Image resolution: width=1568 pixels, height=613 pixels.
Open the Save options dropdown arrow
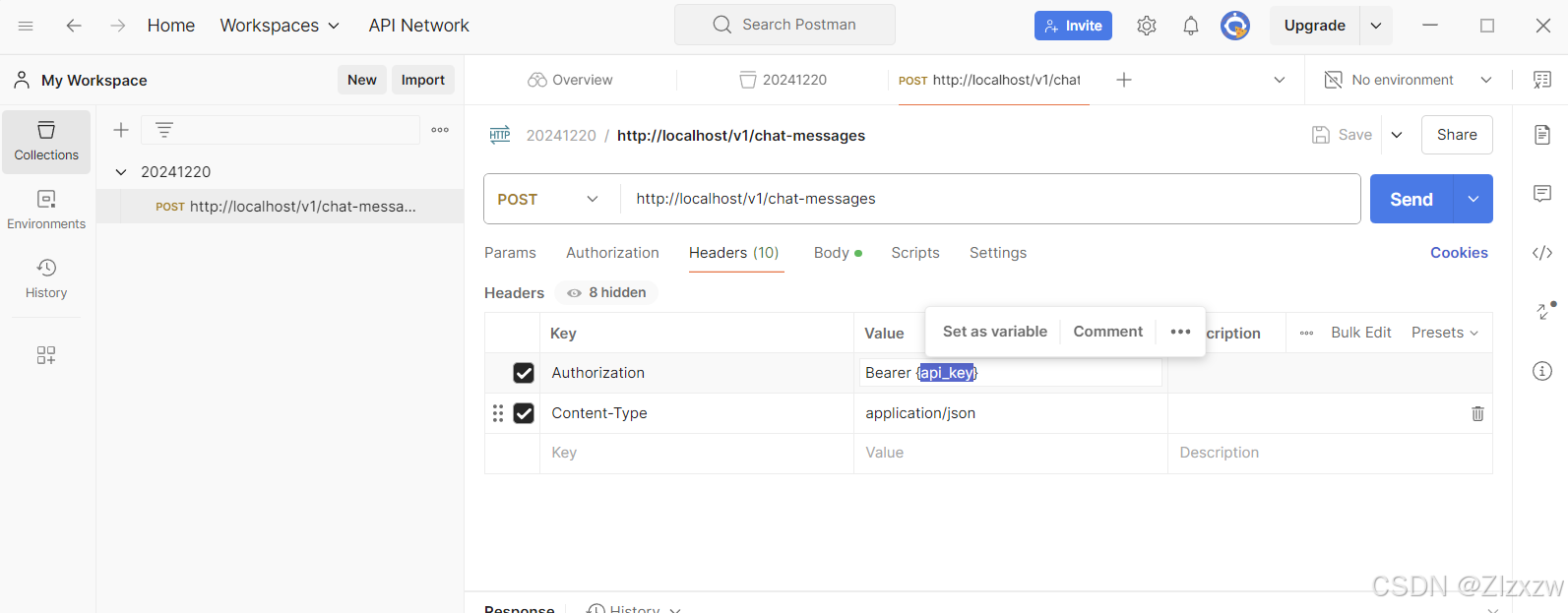(1397, 135)
